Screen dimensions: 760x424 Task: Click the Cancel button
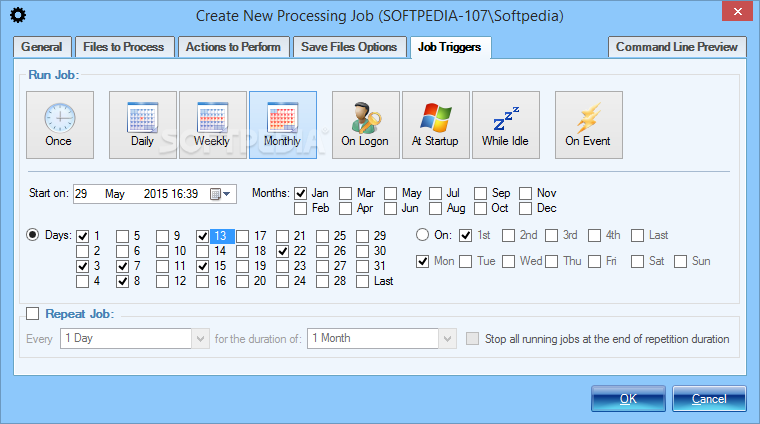(709, 398)
